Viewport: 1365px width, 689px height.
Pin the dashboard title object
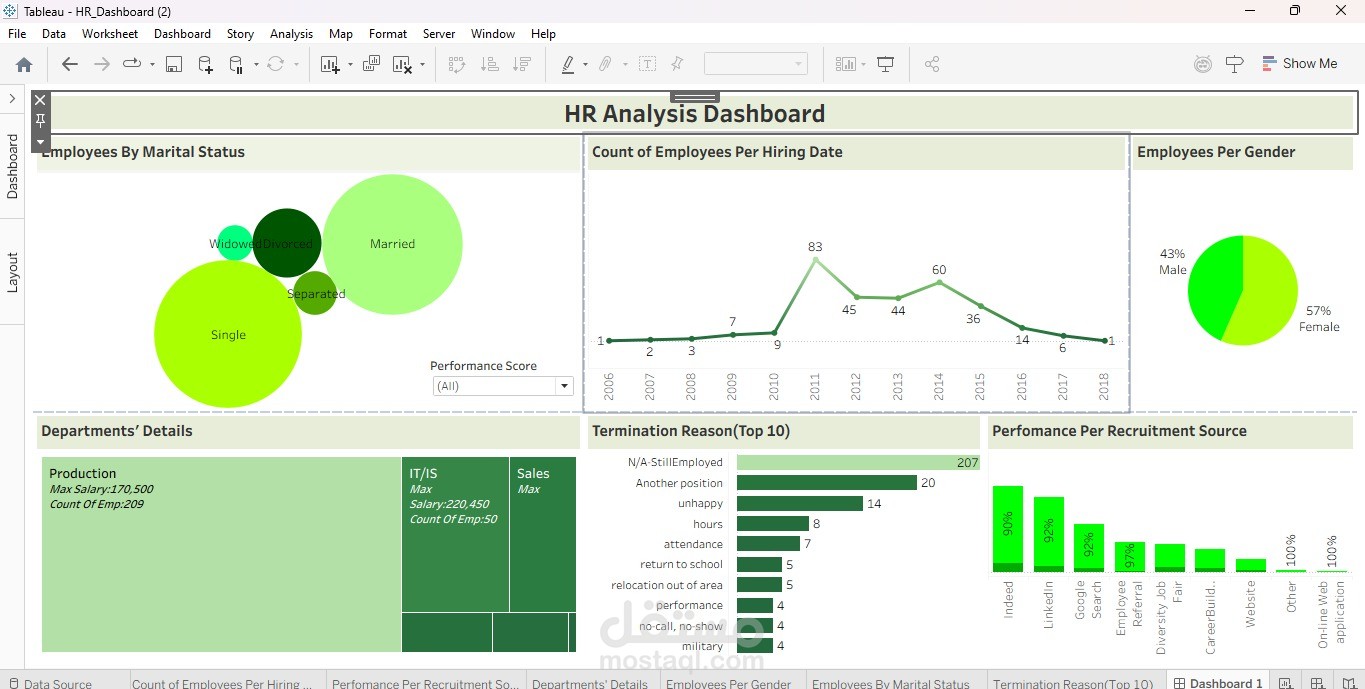coord(40,120)
